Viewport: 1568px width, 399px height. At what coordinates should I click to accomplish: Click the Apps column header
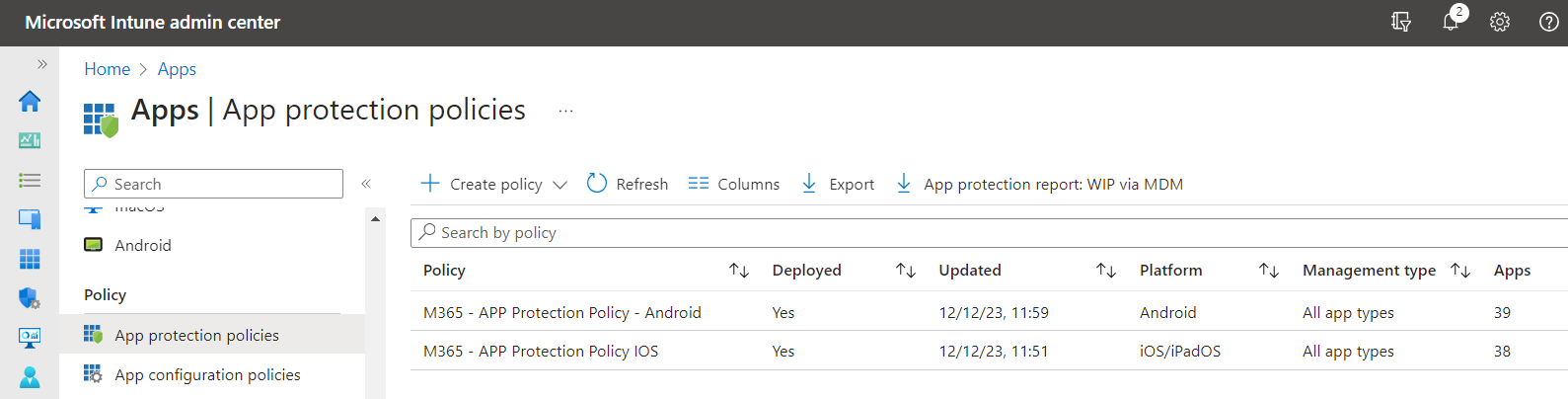pos(1512,271)
